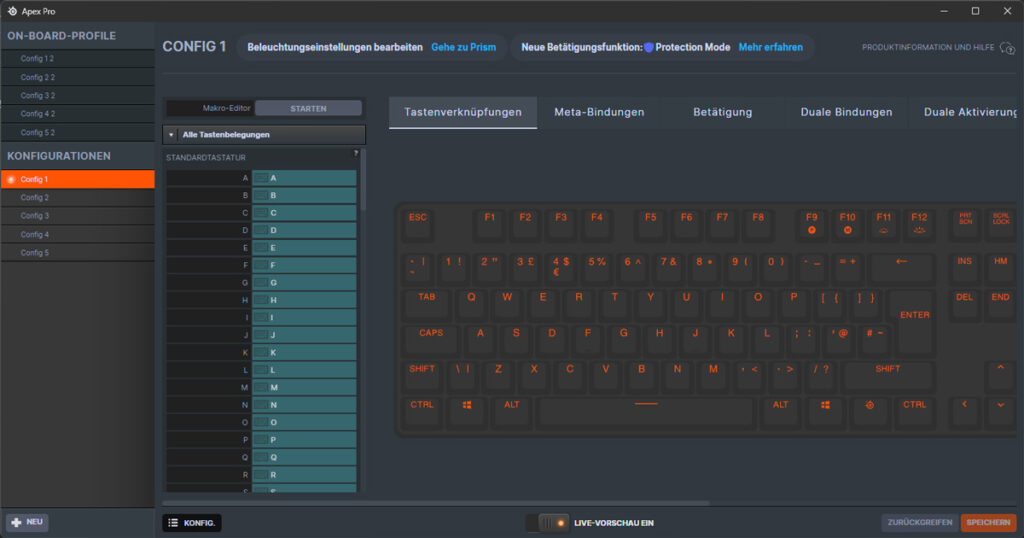Click the key list vertical scrollbar
This screenshot has width=1024, height=538.
[x=363, y=181]
